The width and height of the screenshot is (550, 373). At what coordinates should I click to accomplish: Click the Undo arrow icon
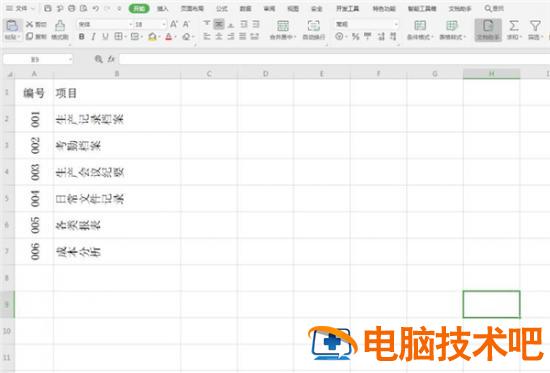(95, 8)
